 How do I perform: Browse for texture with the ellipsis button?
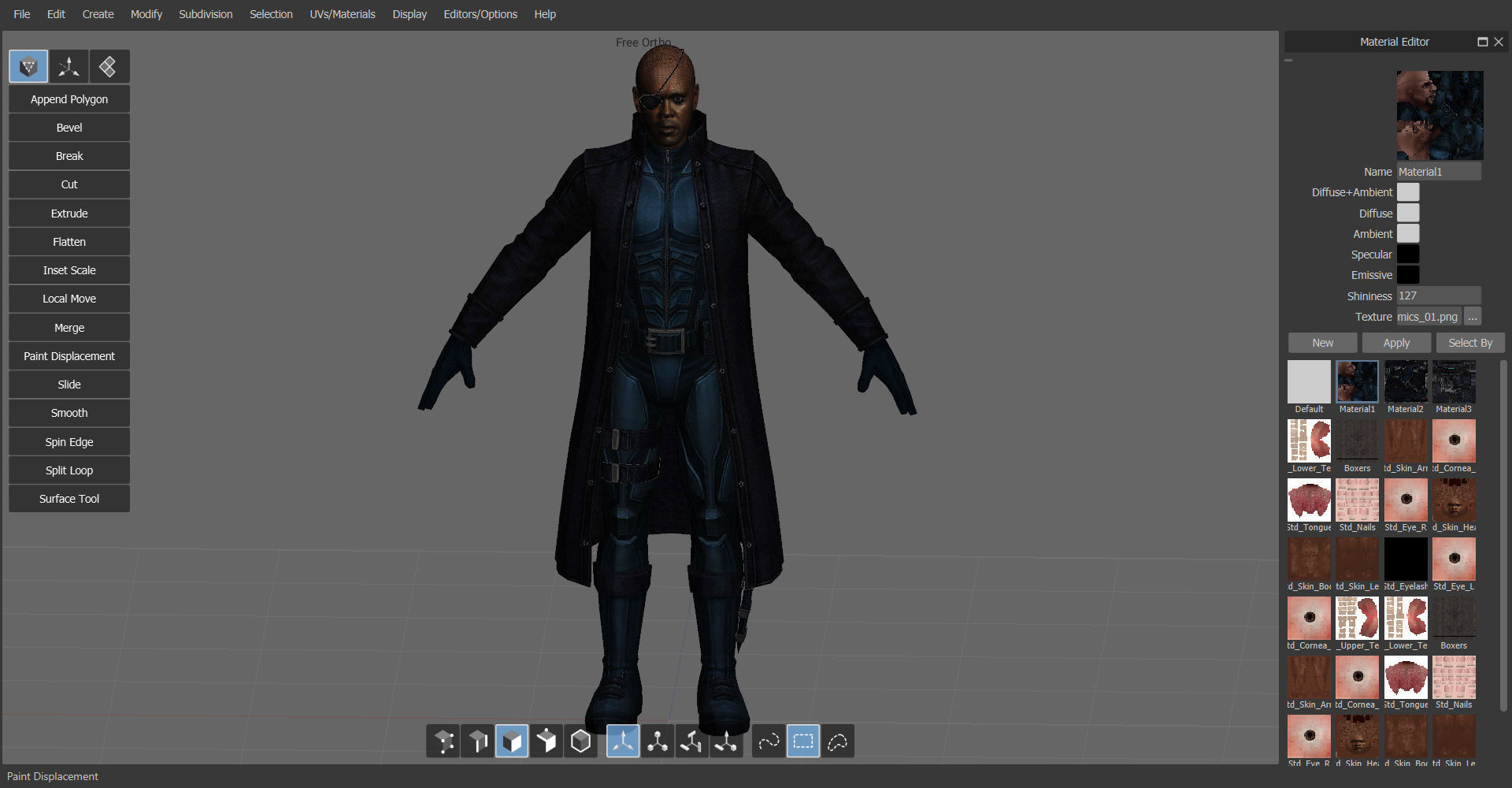click(x=1473, y=317)
